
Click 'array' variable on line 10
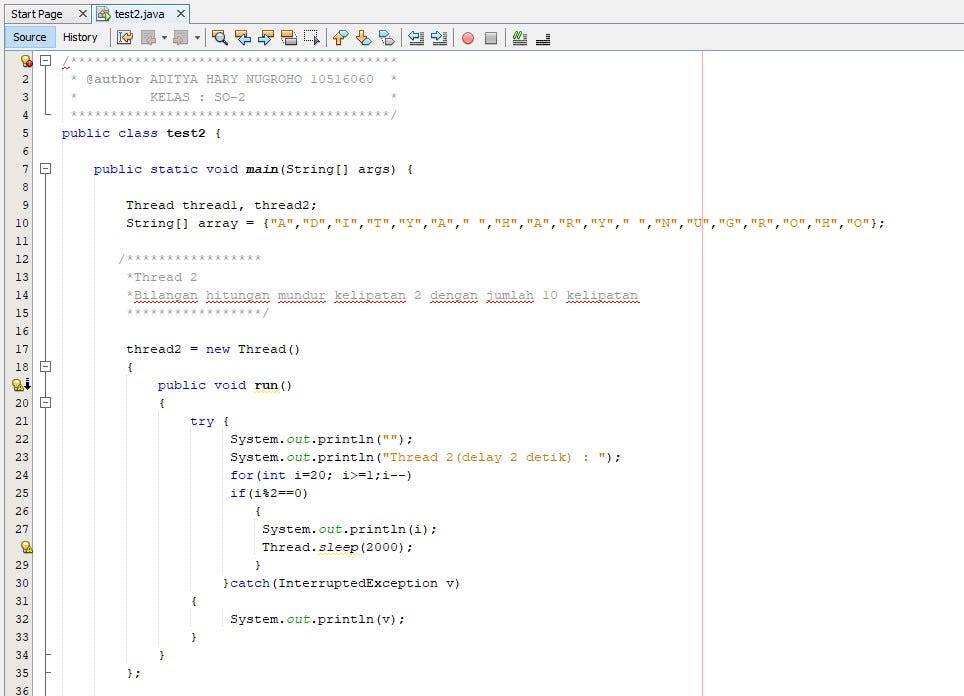click(x=218, y=223)
